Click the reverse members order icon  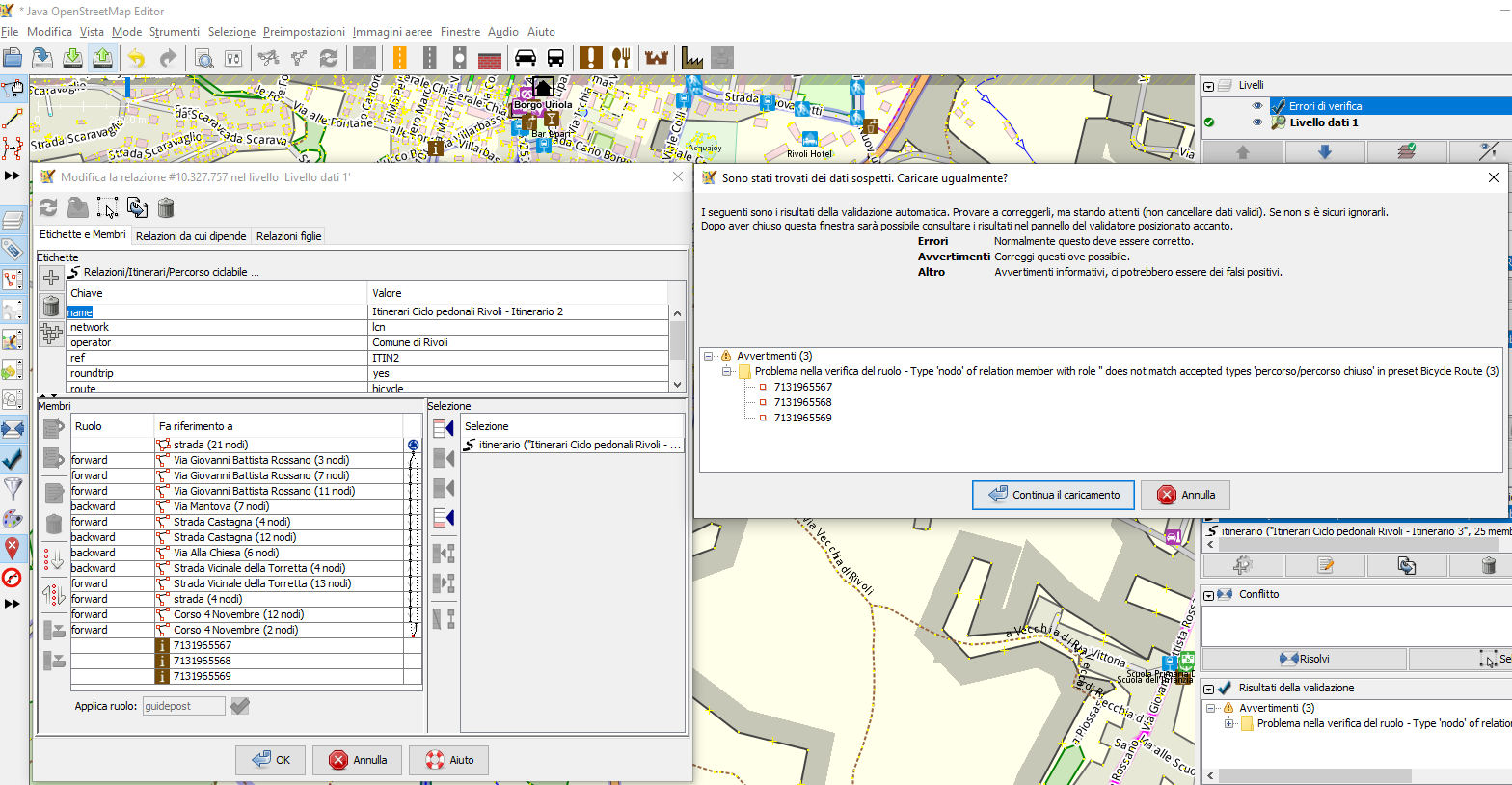[54, 595]
